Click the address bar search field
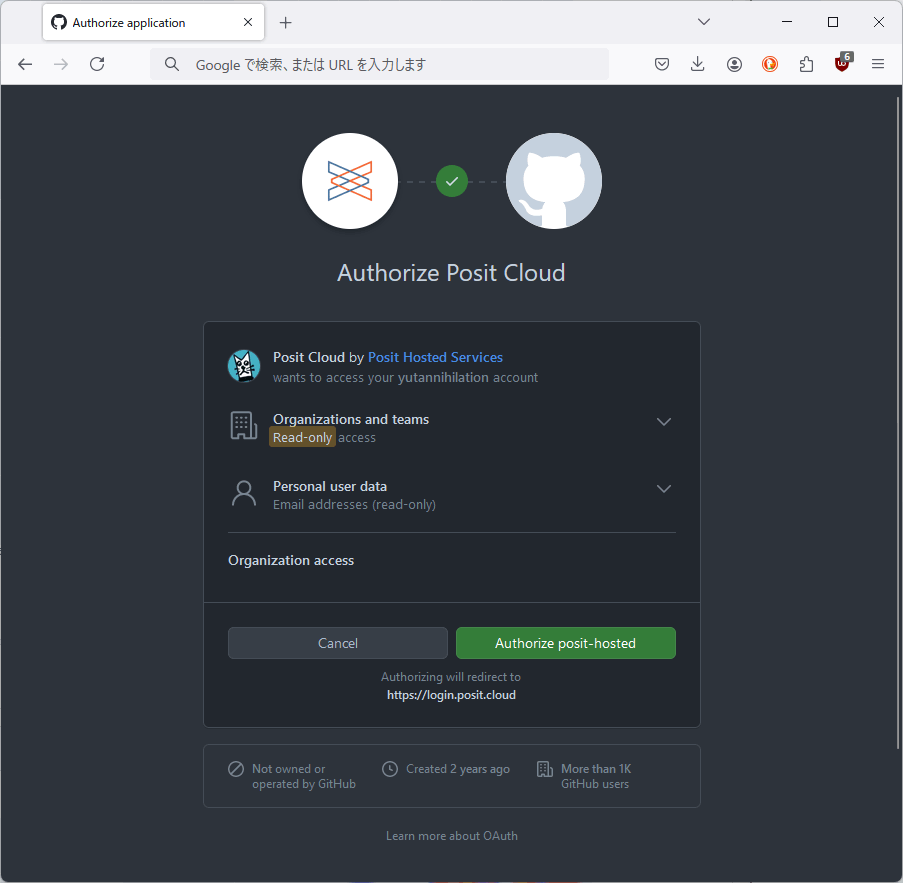This screenshot has height=883, width=903. point(380,63)
